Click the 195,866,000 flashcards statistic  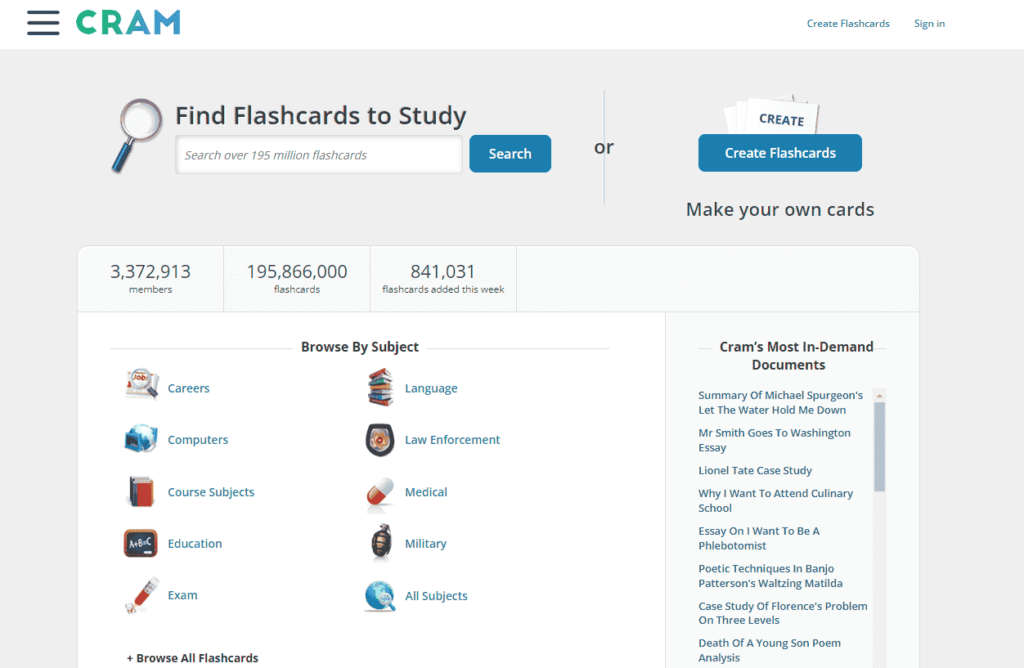(296, 278)
